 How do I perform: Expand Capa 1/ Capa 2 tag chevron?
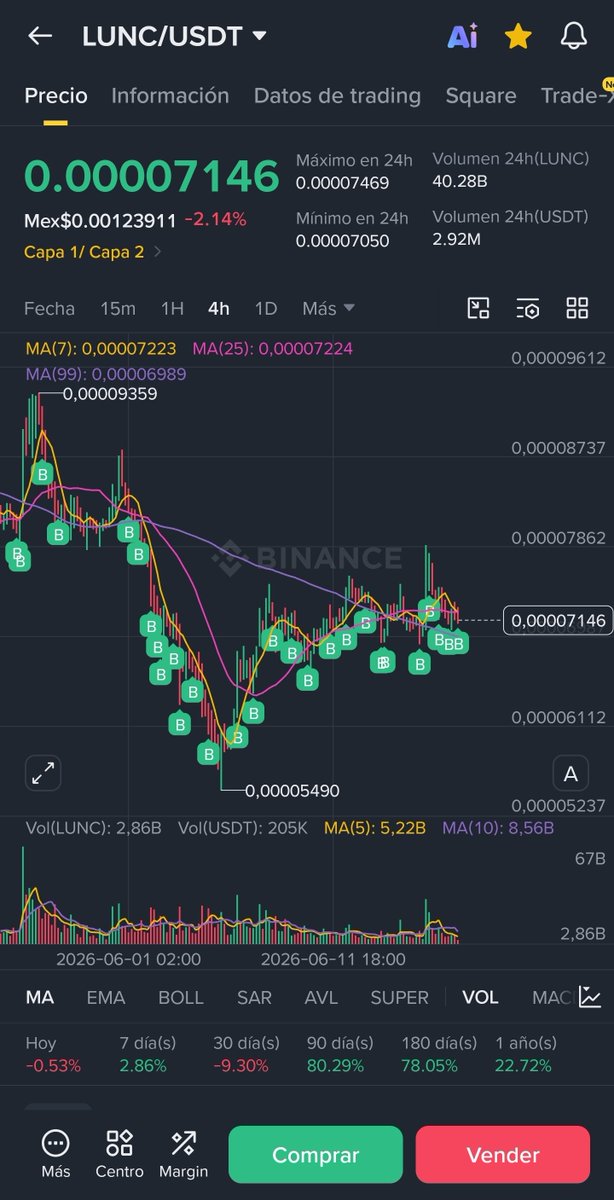(x=157, y=252)
